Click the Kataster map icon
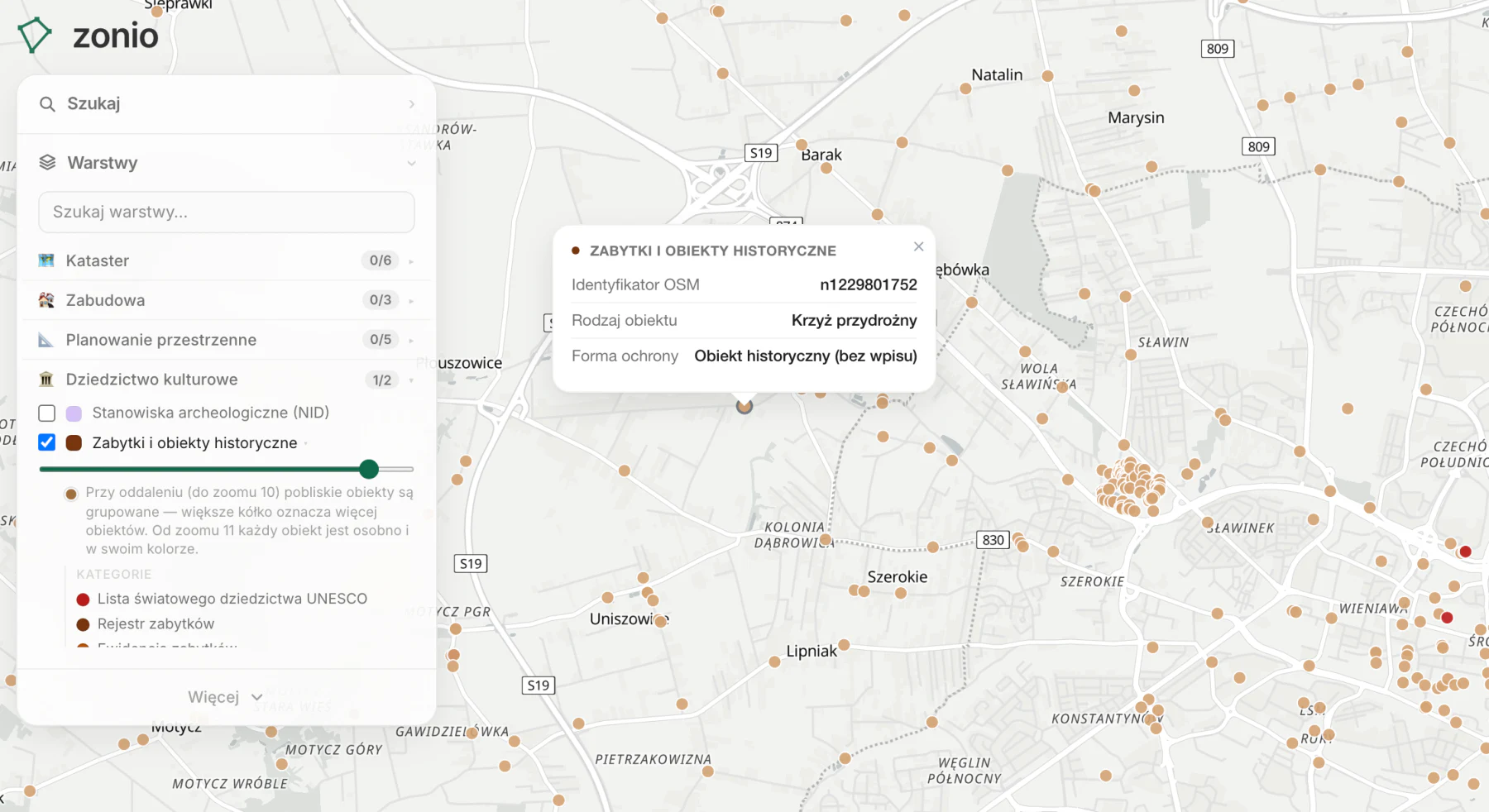 [x=46, y=260]
